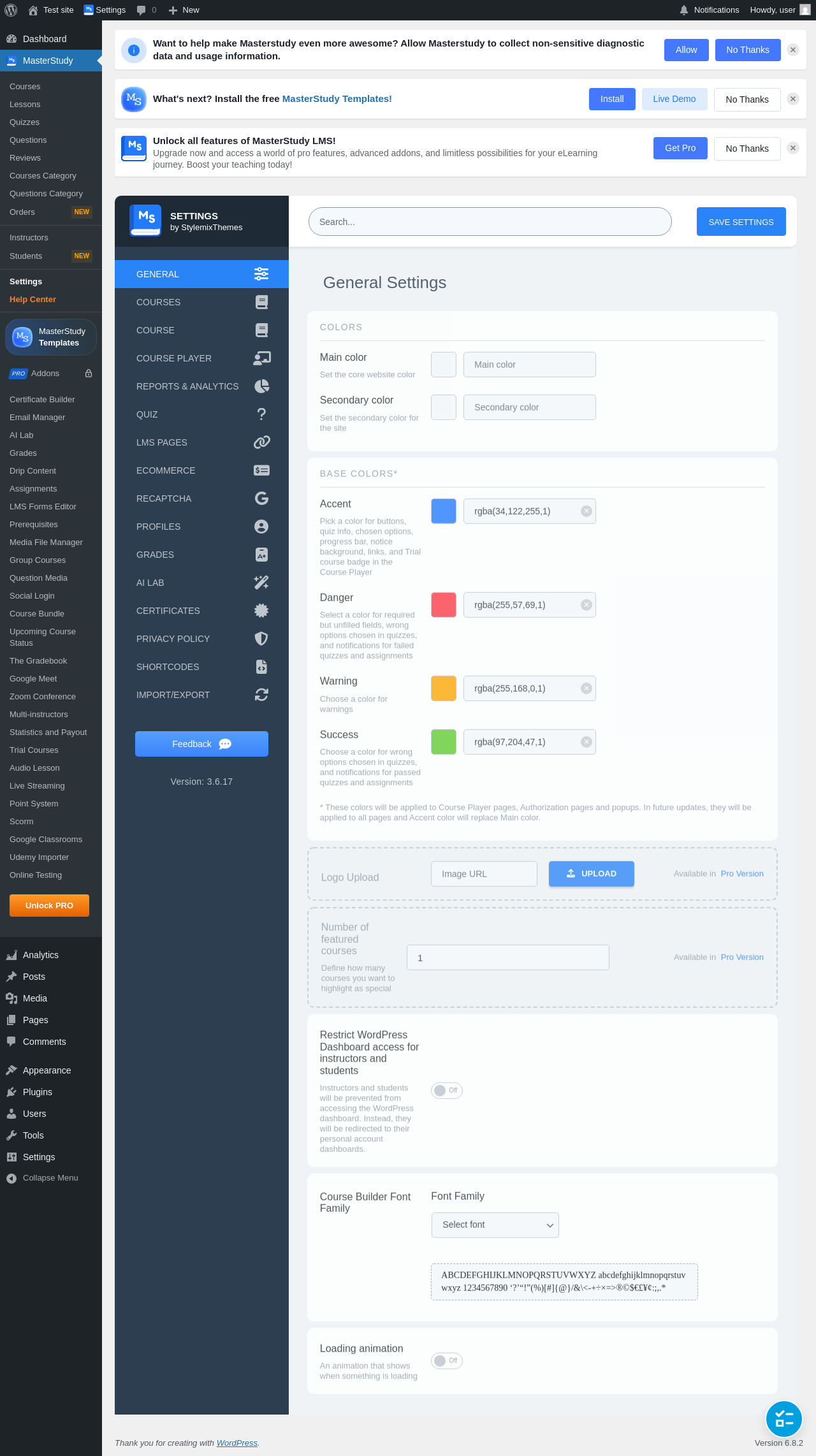
Task: Click the Upload logo button
Action: [x=592, y=874]
